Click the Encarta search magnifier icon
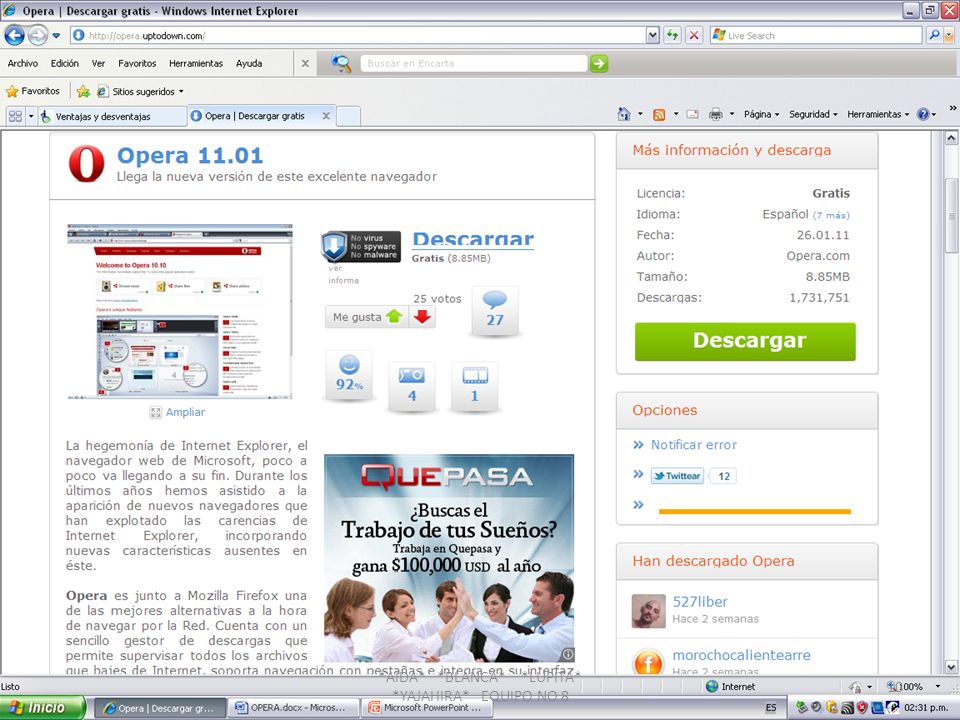The image size is (960, 720). [341, 63]
